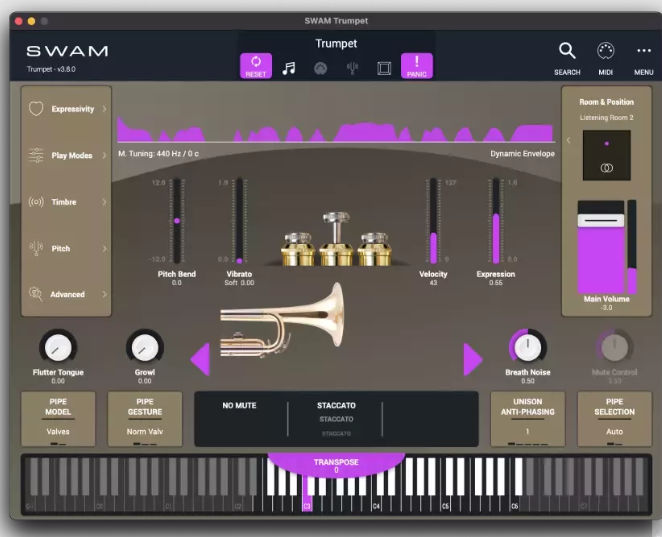
Task: Click the Mute Control knob
Action: click(614, 347)
